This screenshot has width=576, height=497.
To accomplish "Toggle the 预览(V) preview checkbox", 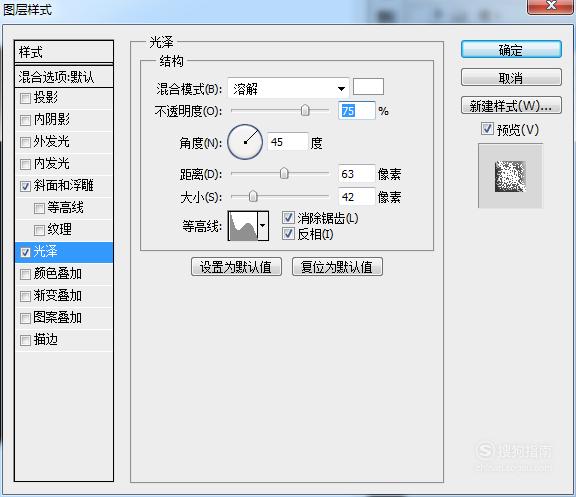I will (487, 129).
